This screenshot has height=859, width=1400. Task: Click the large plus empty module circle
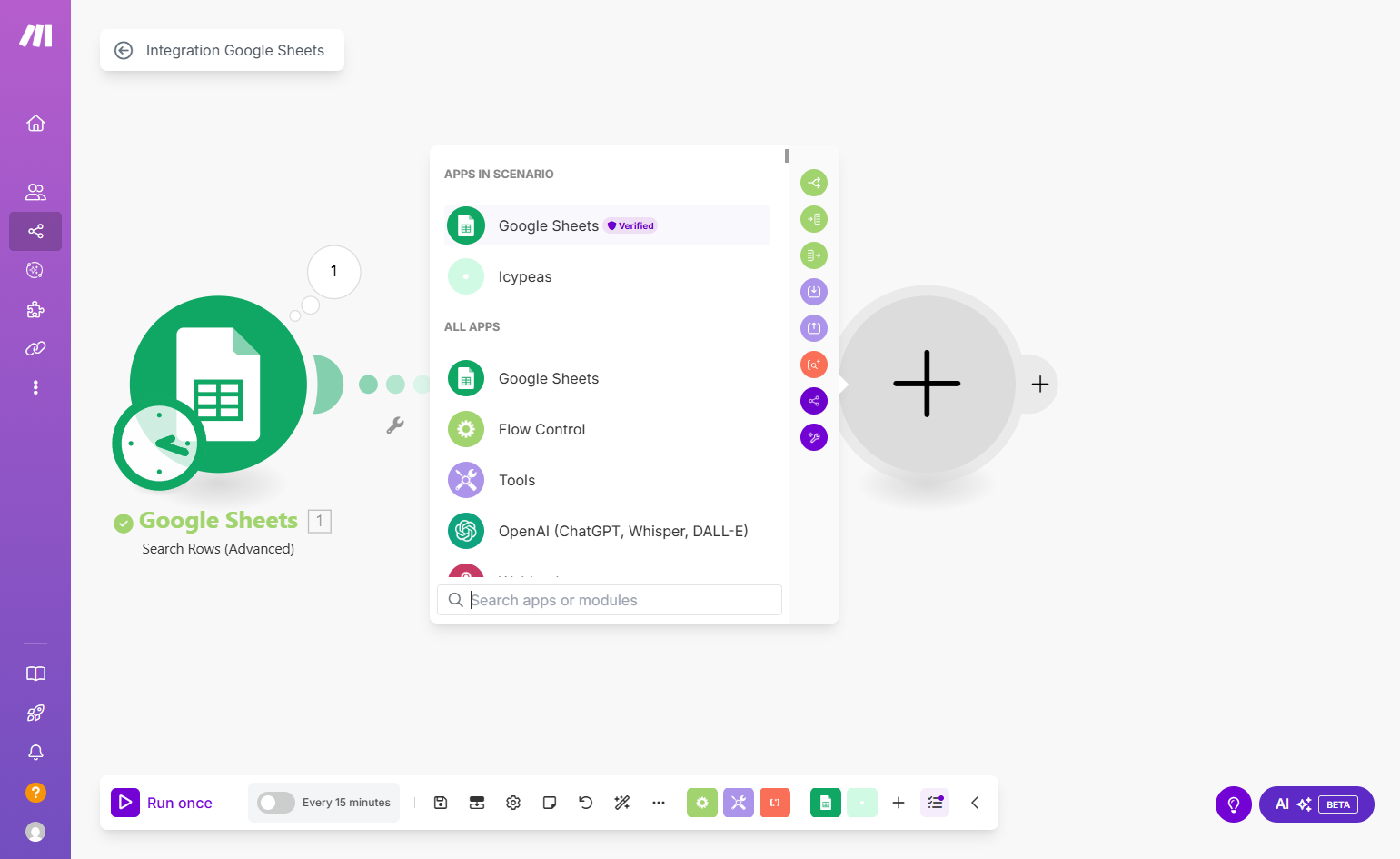[x=927, y=384]
